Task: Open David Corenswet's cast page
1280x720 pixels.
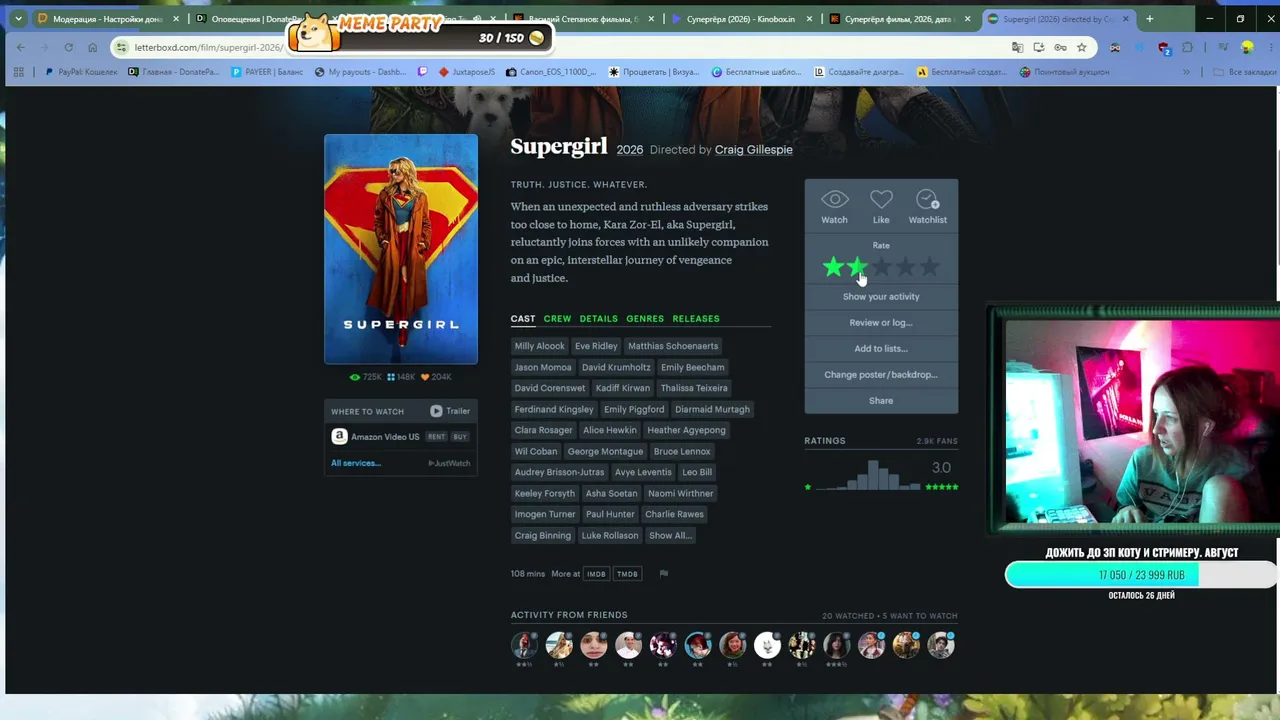Action: (x=549, y=388)
